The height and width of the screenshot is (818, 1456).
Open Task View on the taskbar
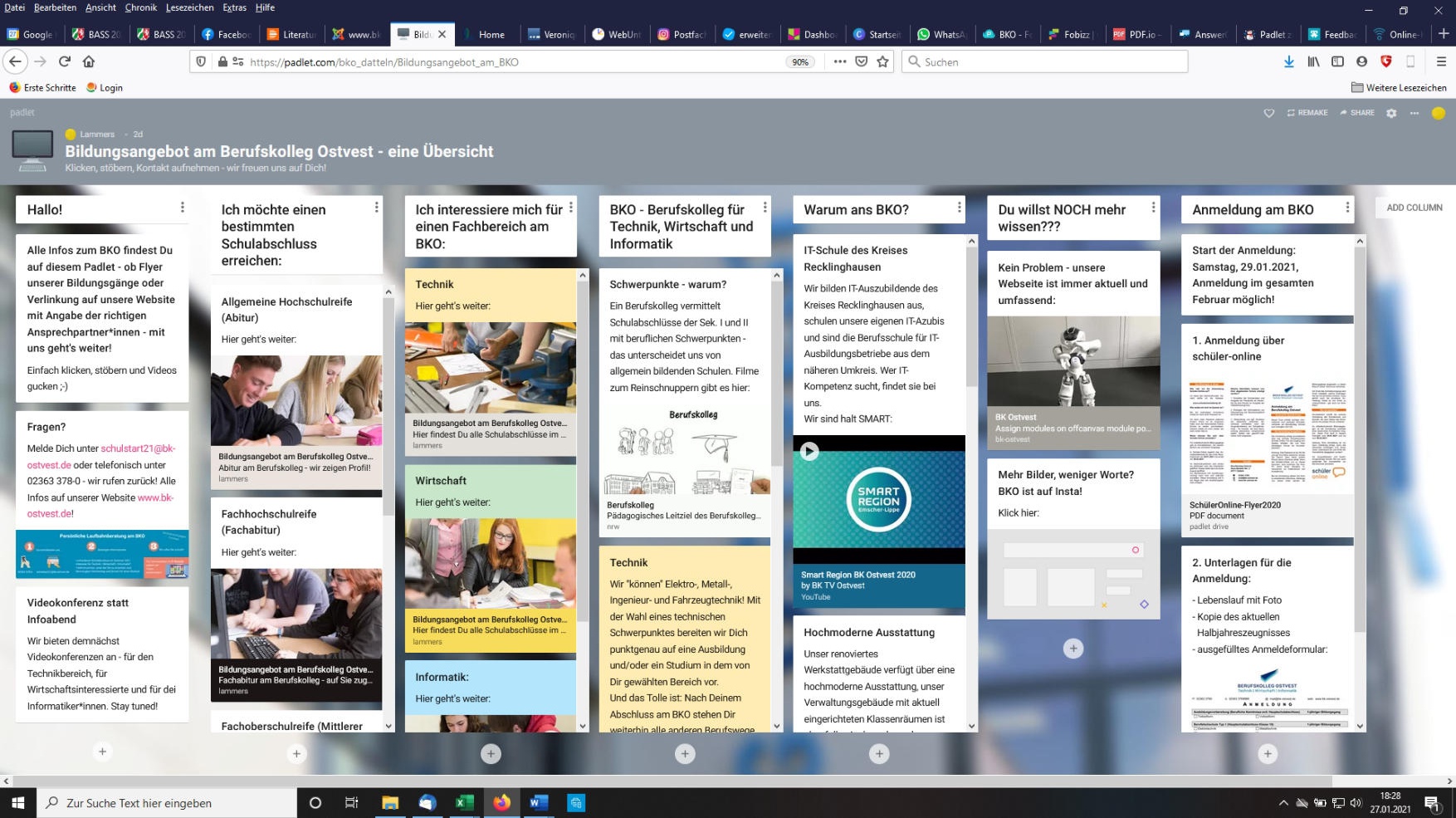coord(351,802)
